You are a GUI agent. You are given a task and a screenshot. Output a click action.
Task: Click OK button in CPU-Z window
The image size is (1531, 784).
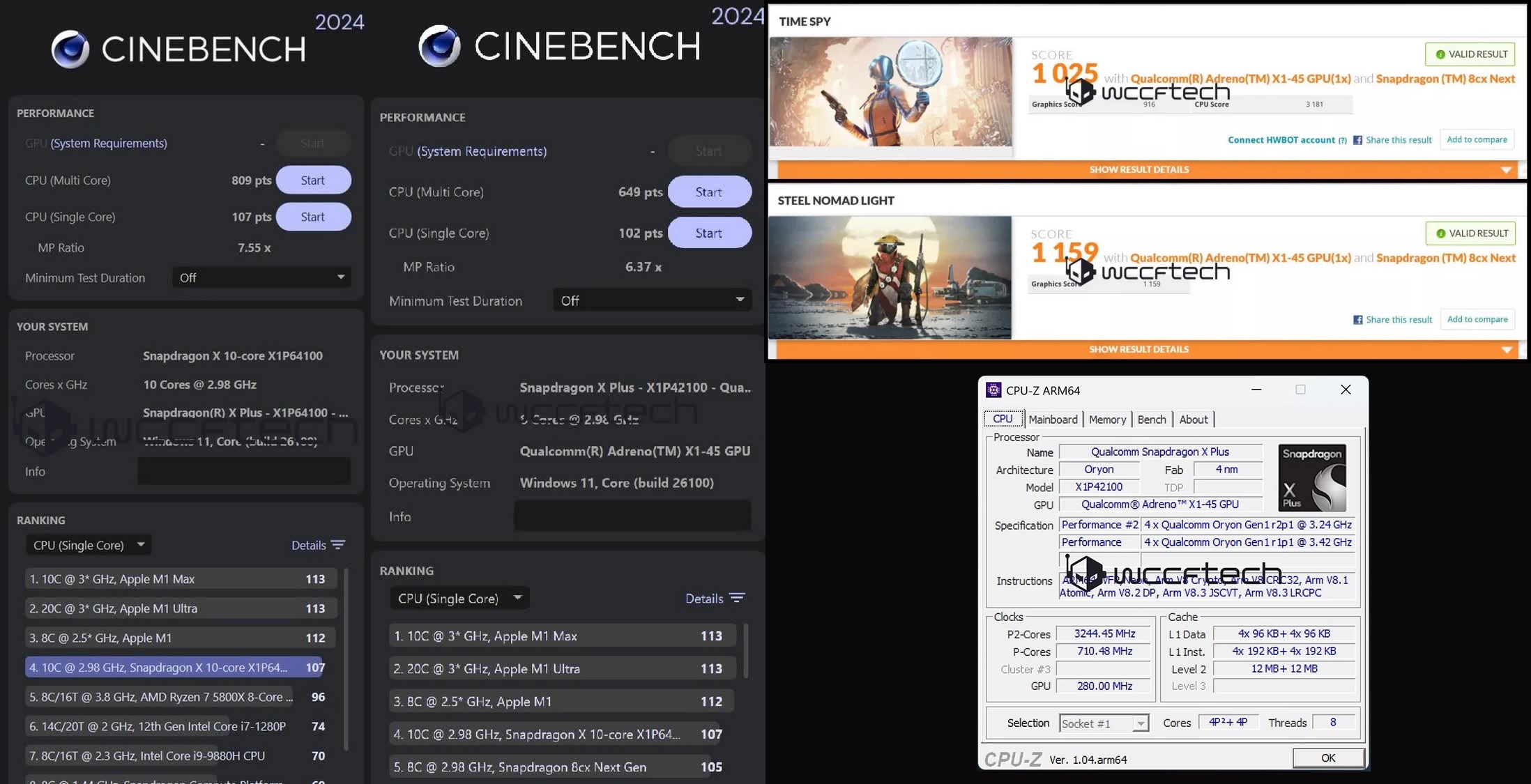coord(1328,758)
